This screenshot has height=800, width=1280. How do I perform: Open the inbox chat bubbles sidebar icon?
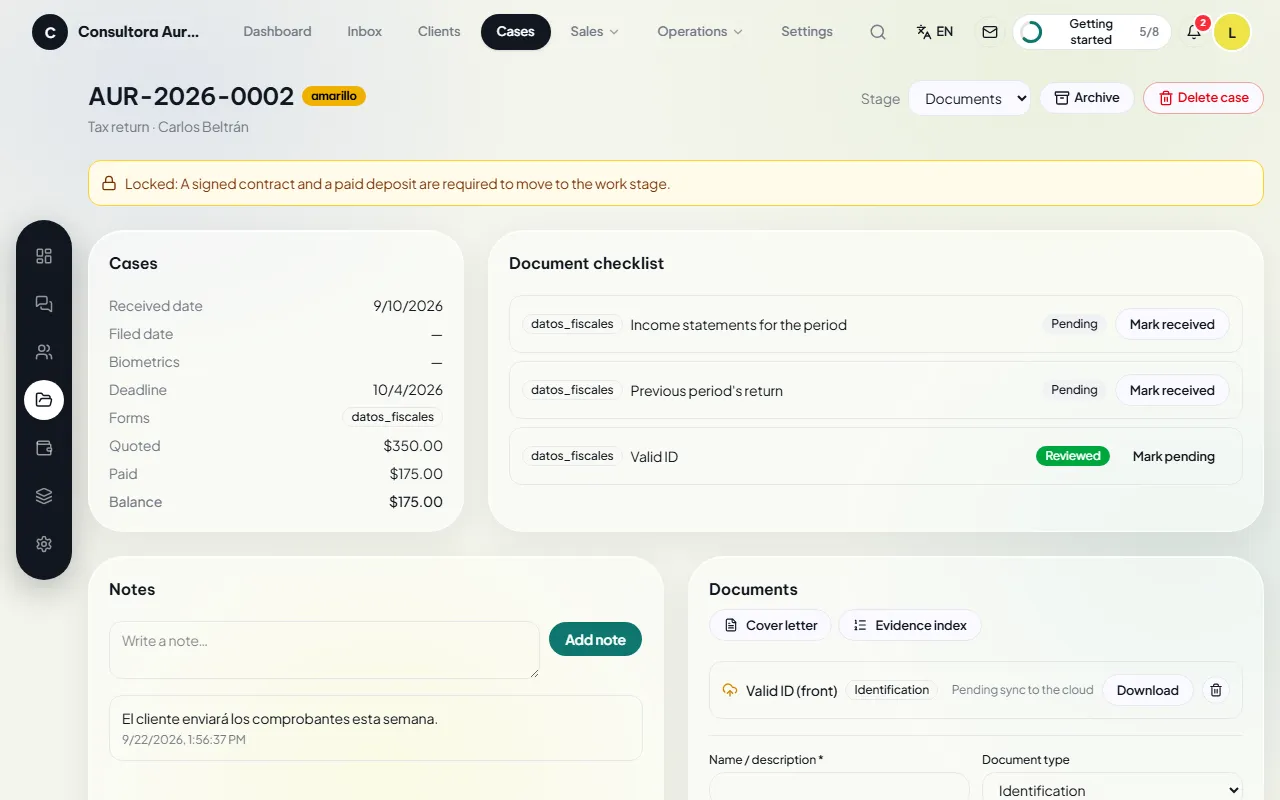(44, 304)
